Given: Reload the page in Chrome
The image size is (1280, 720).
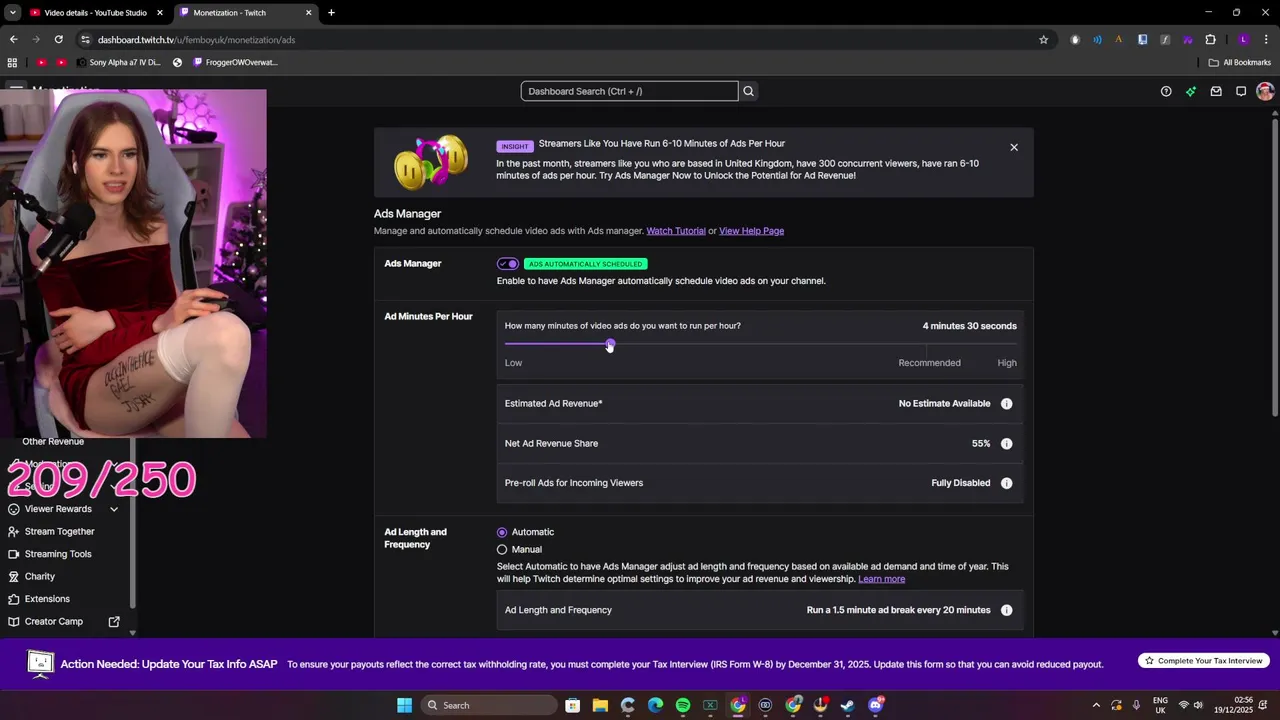Looking at the screenshot, I should tap(59, 40).
